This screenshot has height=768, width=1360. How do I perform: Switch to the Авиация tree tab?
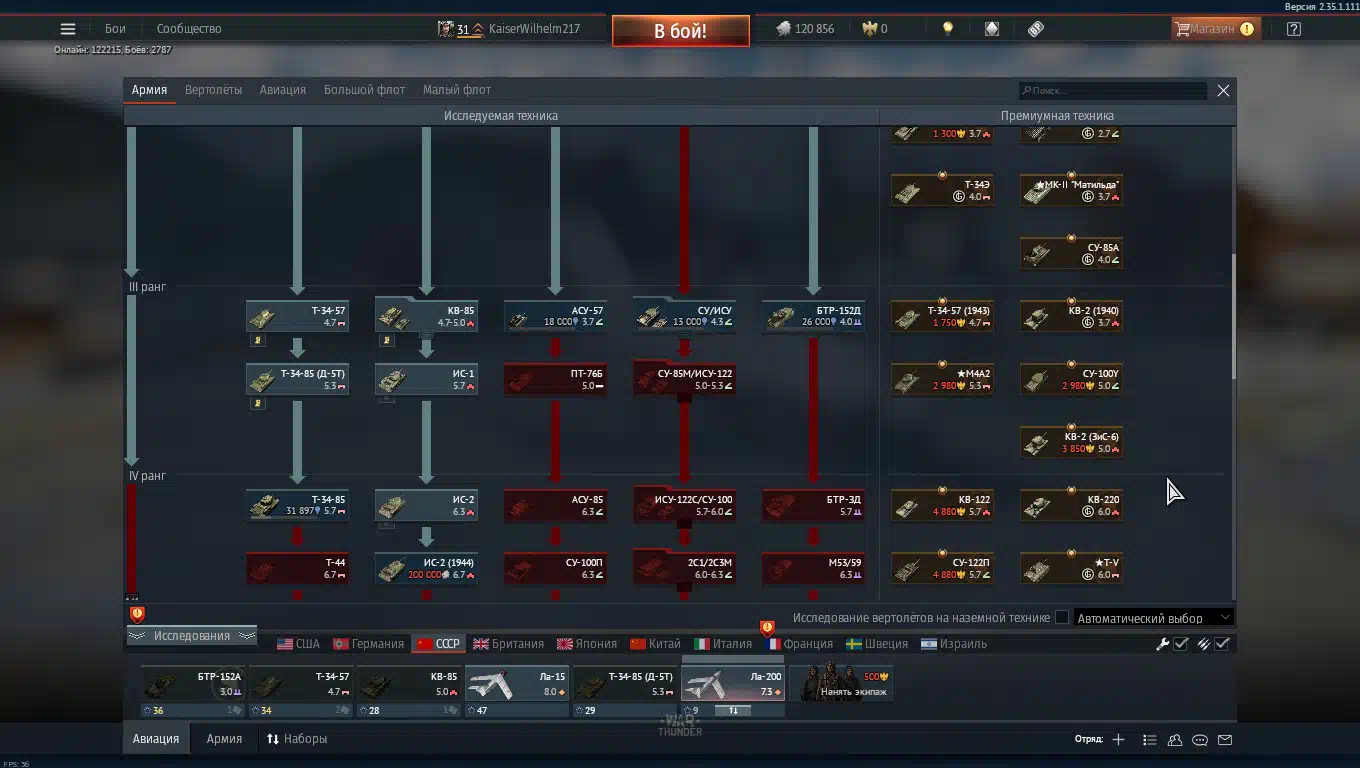coord(283,90)
